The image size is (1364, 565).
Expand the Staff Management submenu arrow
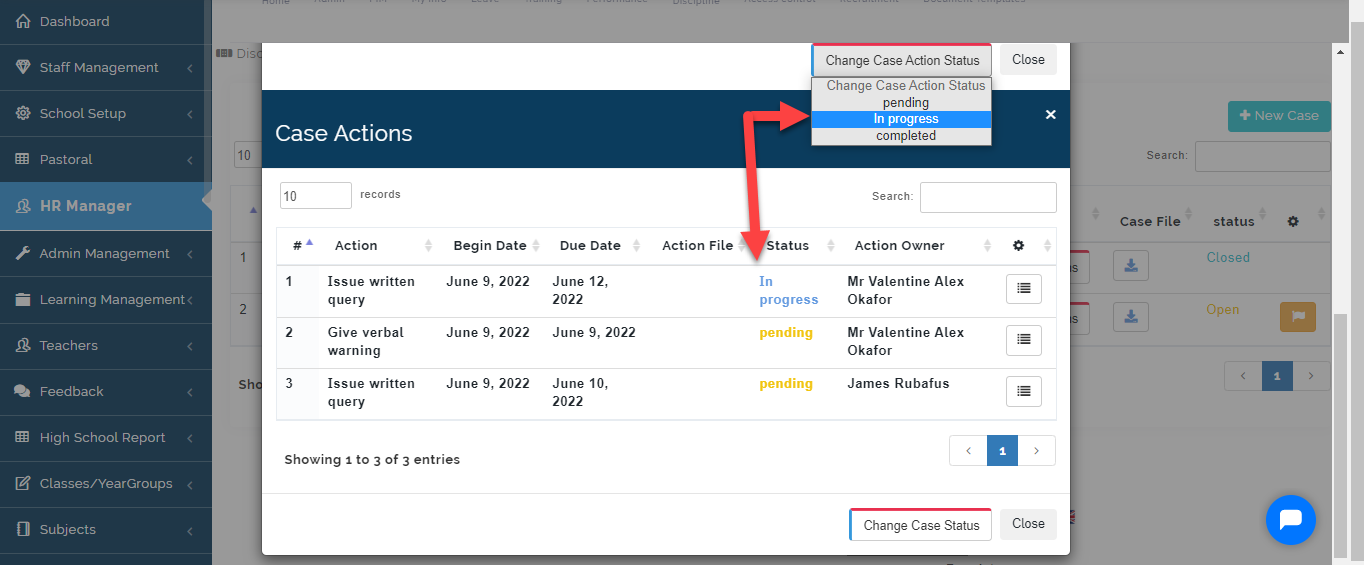point(190,68)
